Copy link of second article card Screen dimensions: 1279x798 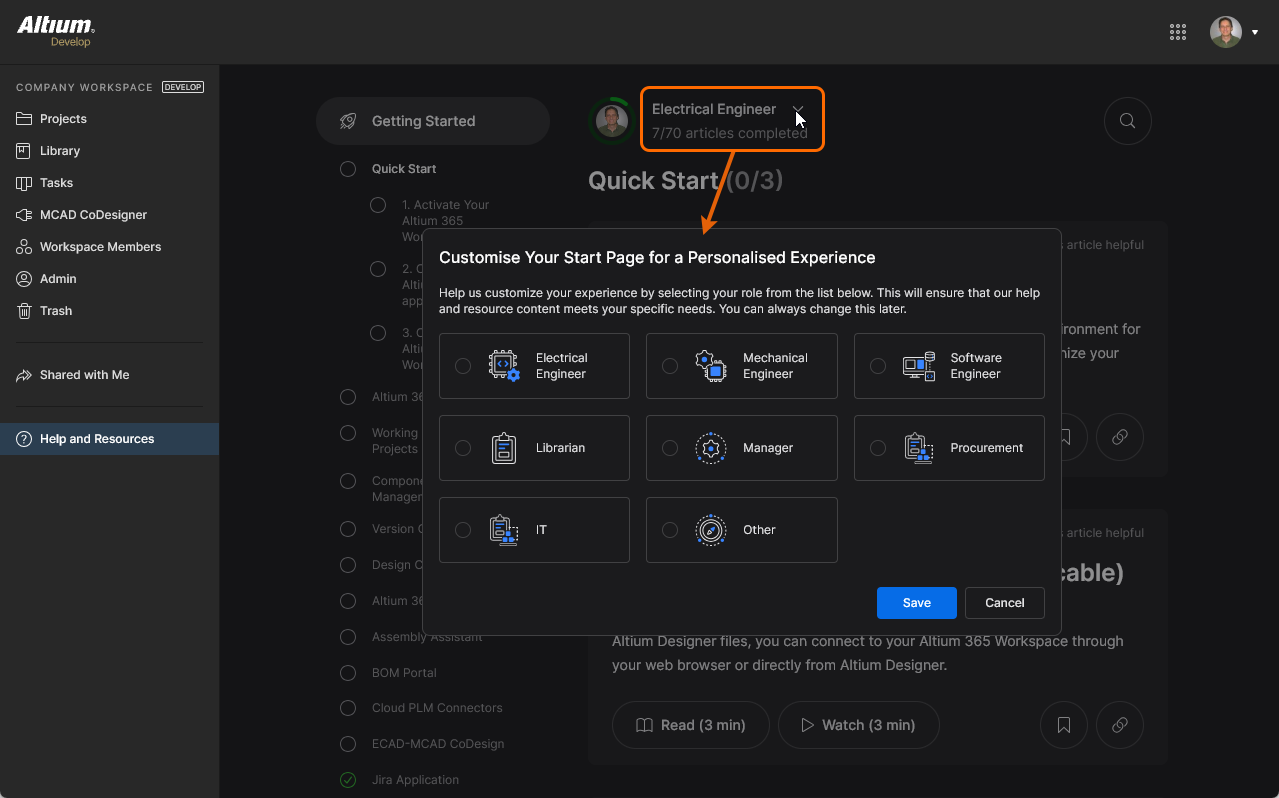point(1120,725)
